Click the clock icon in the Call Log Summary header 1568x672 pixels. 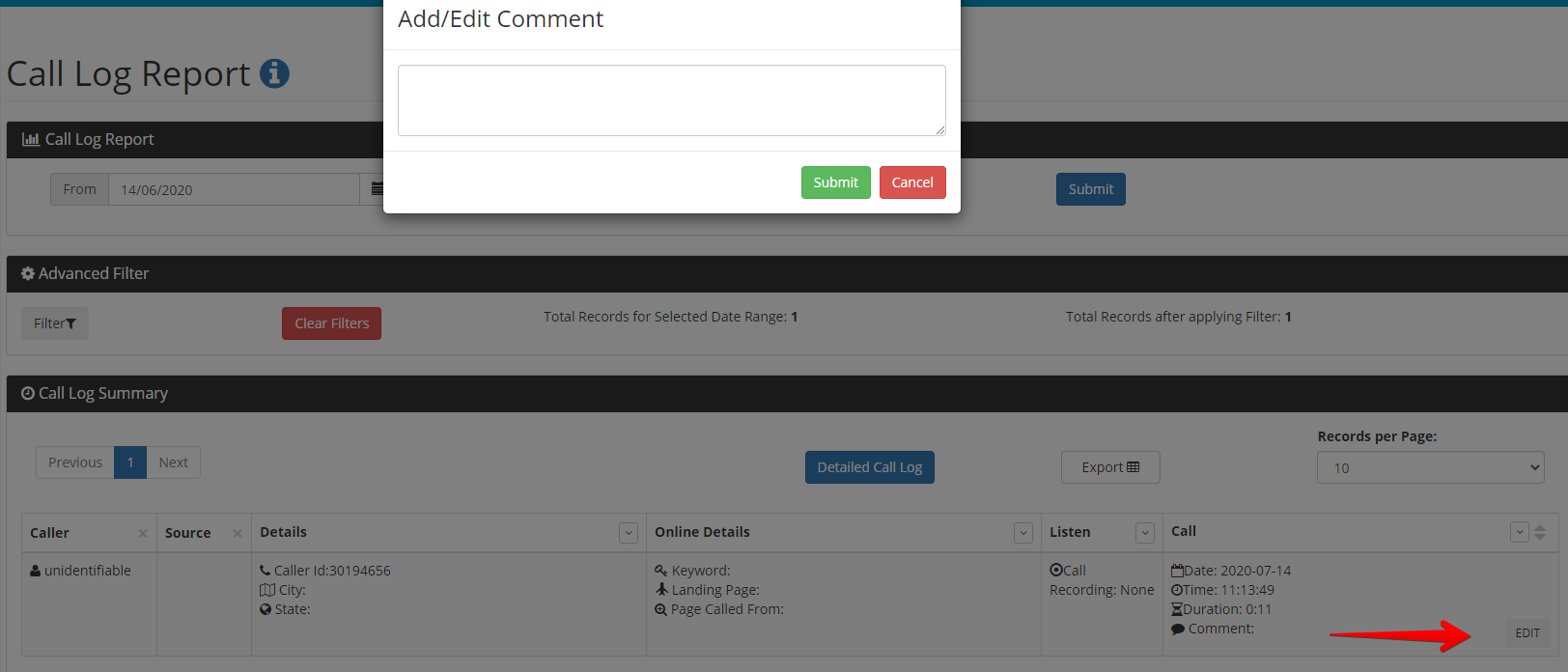[28, 393]
